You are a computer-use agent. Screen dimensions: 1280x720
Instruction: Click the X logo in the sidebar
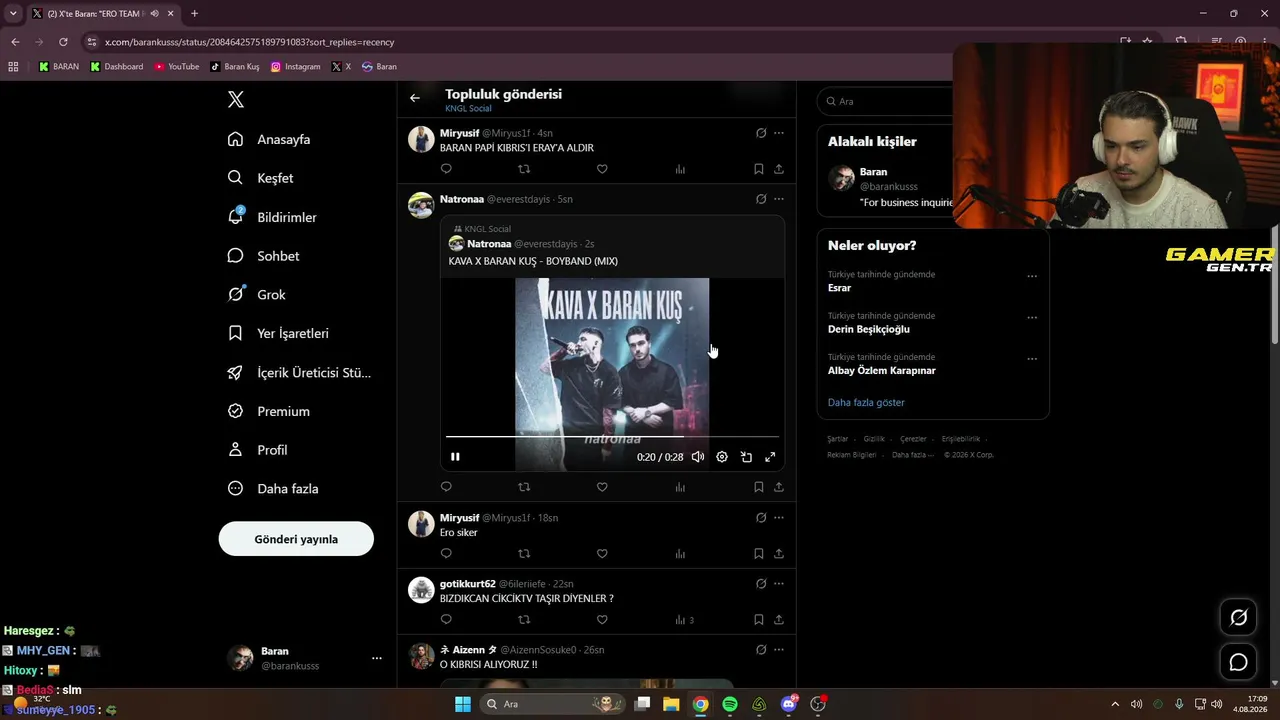(x=236, y=99)
